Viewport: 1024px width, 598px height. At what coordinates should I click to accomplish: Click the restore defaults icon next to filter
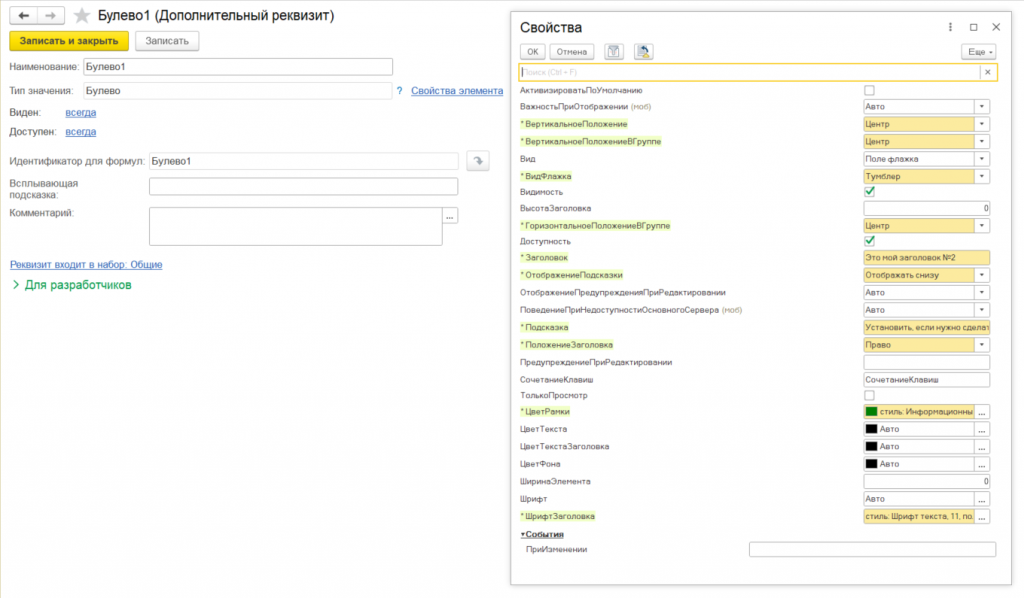pos(643,51)
